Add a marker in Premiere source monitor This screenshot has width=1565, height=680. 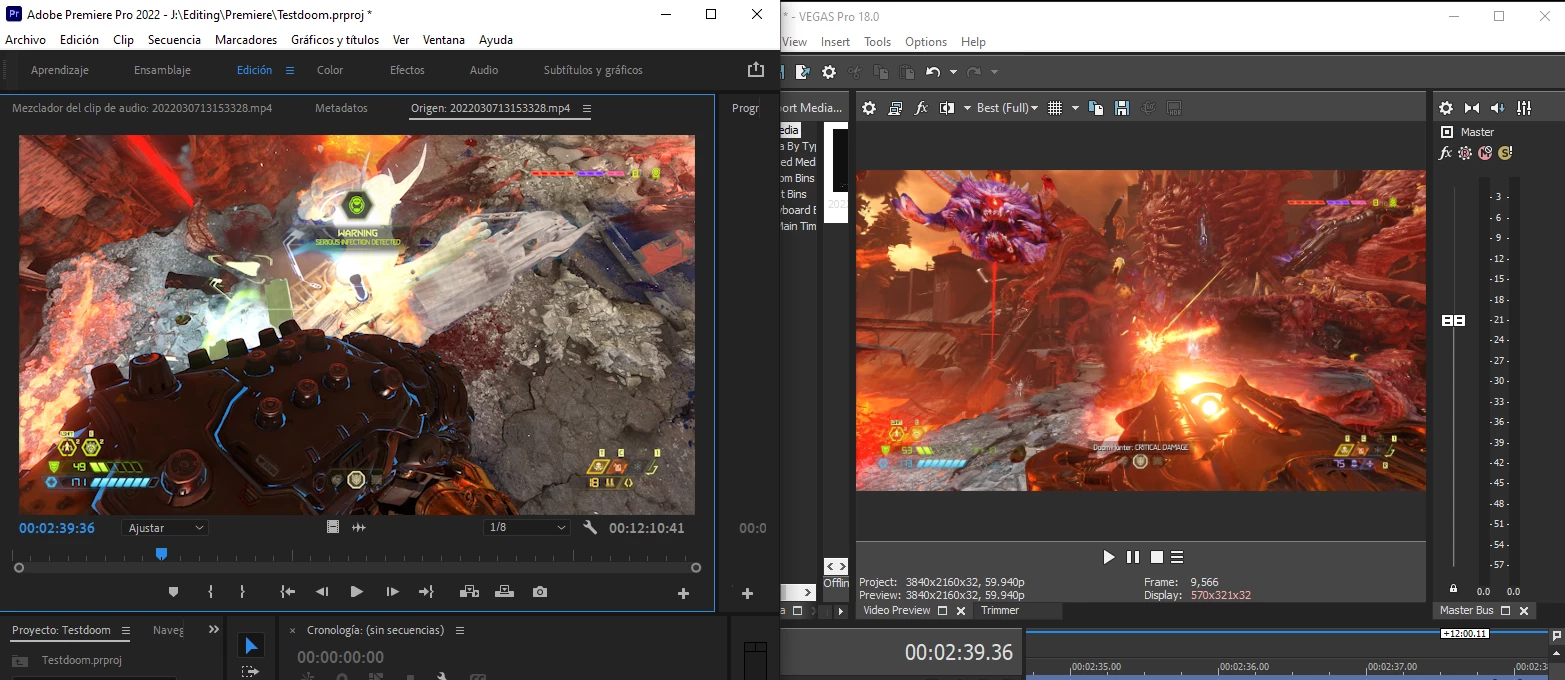tap(173, 592)
